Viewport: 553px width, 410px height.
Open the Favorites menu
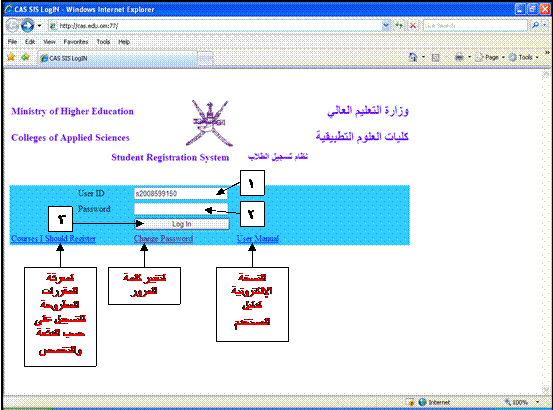[76, 42]
